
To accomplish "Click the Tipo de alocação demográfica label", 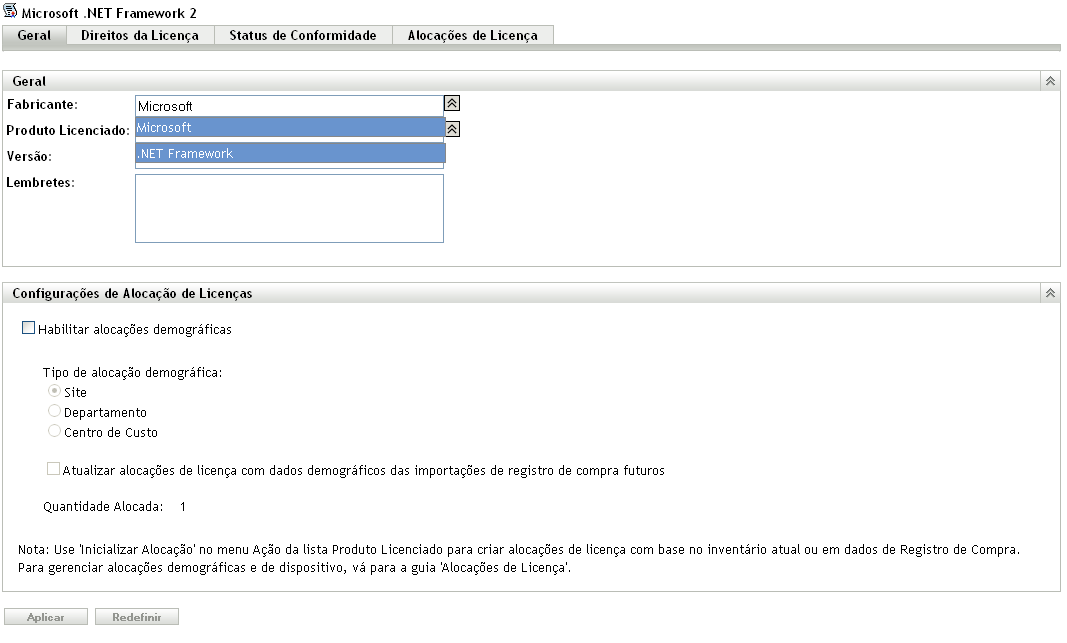I will click(133, 373).
